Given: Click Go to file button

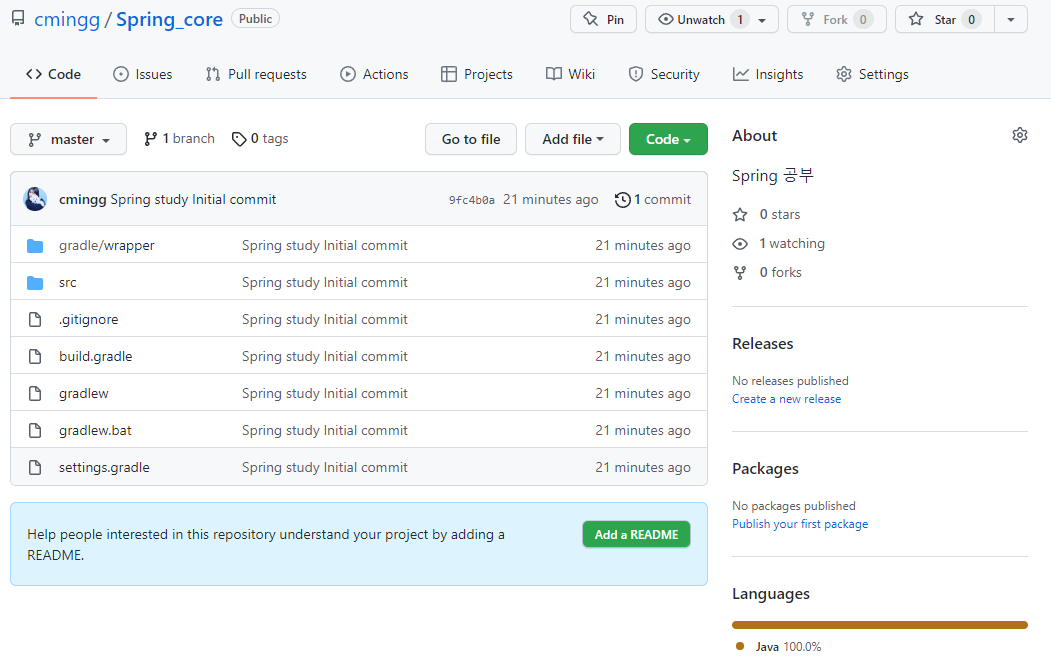Looking at the screenshot, I should click(x=471, y=139).
